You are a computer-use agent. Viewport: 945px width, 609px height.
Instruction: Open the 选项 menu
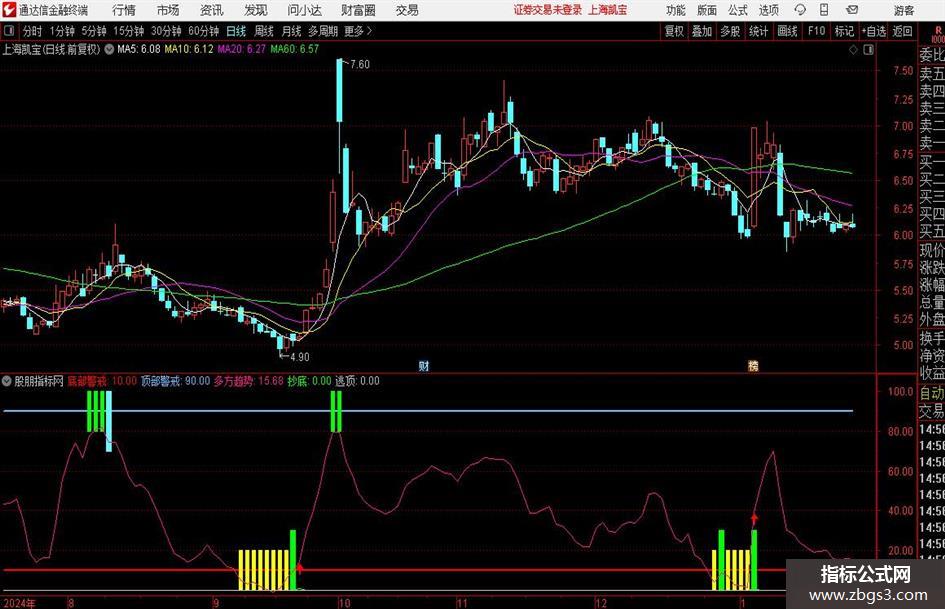coord(768,10)
